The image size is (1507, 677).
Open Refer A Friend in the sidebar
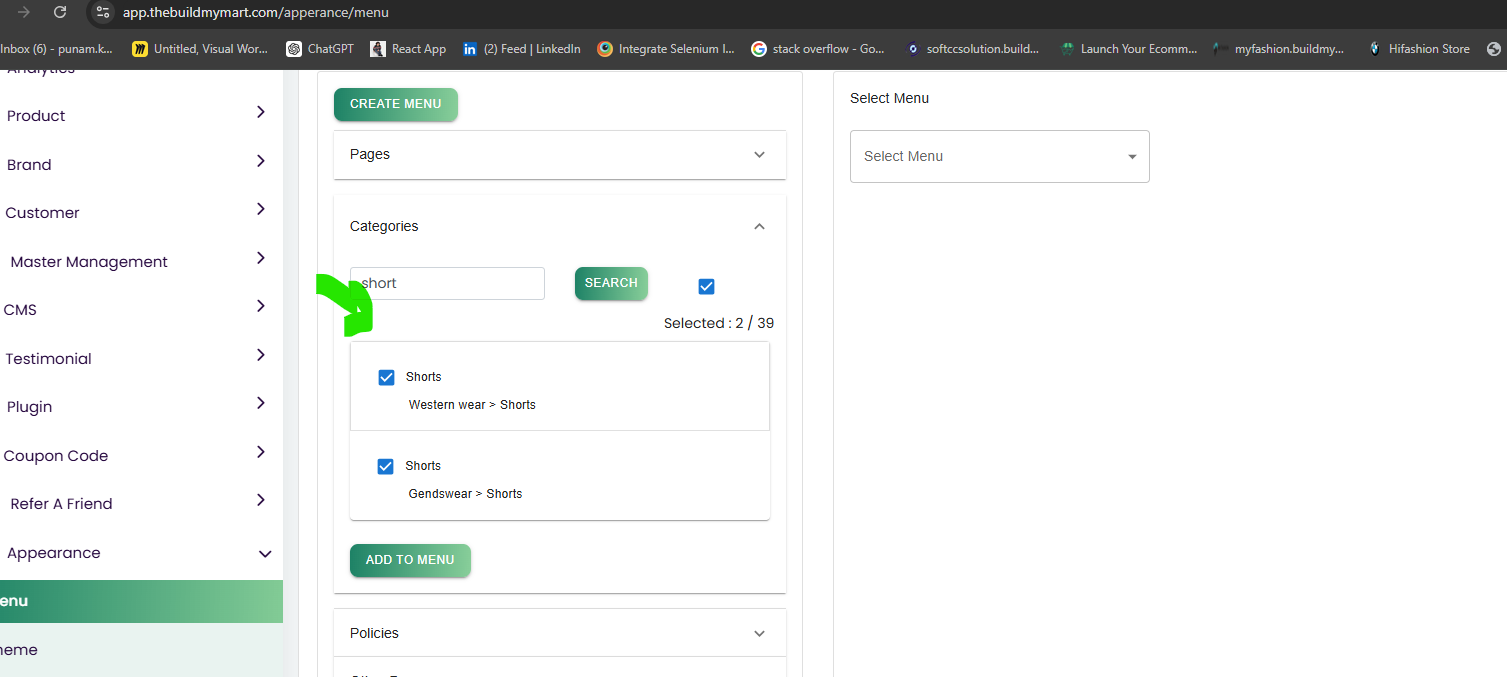61,504
